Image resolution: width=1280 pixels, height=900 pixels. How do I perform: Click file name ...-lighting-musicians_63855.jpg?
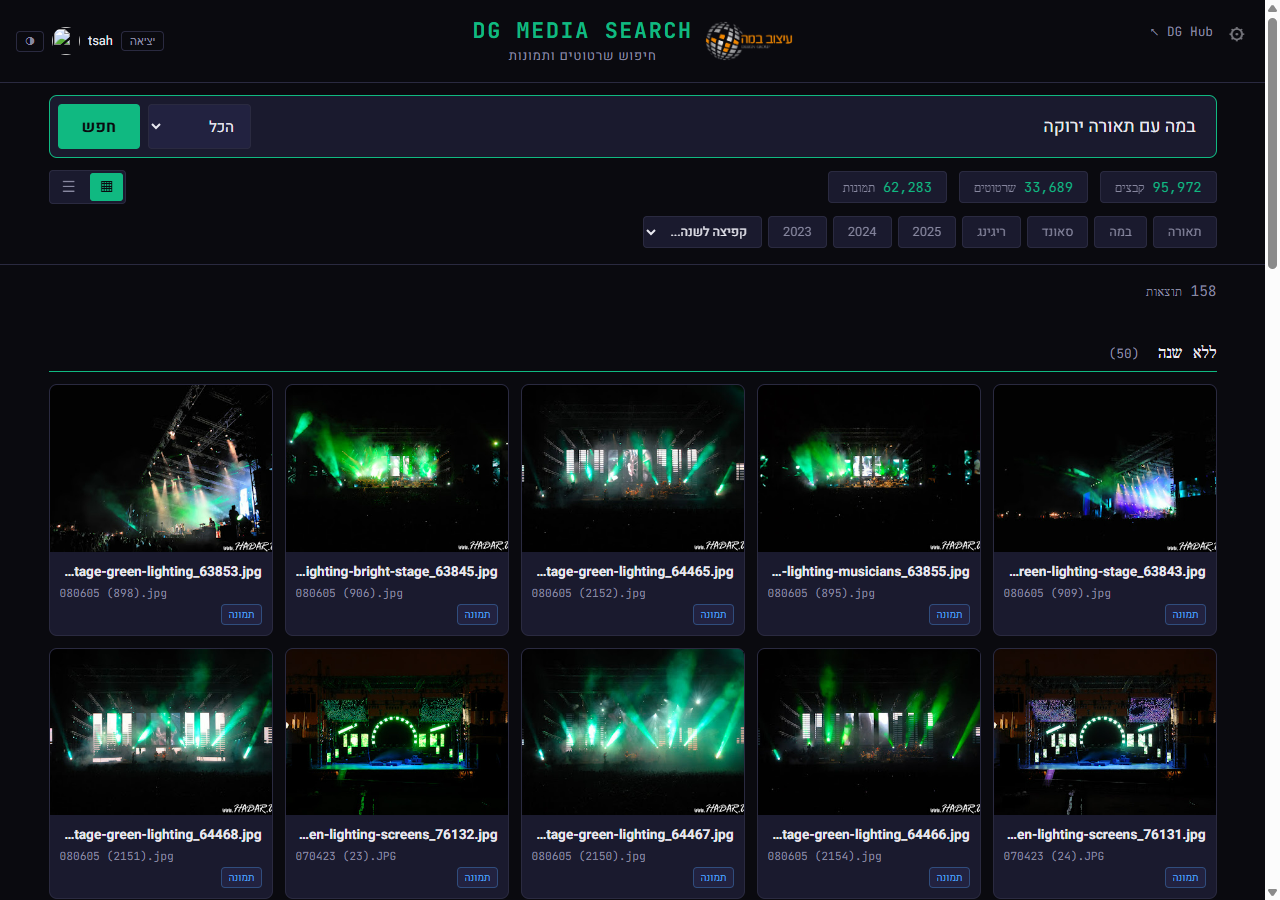869,572
